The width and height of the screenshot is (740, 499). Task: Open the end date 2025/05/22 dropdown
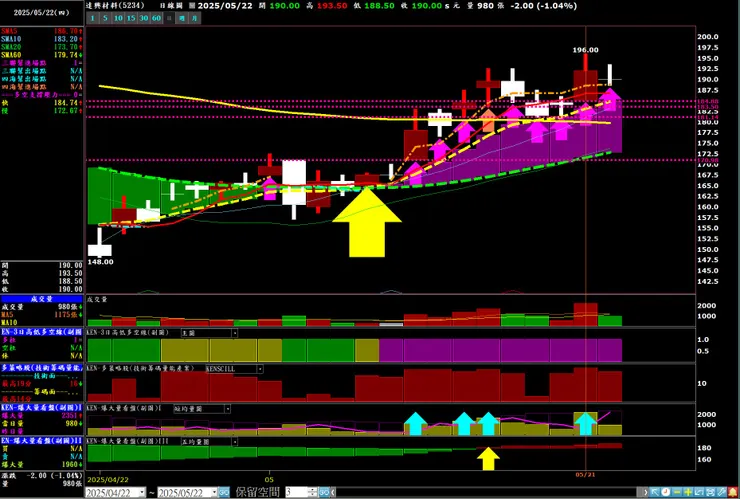click(215, 492)
